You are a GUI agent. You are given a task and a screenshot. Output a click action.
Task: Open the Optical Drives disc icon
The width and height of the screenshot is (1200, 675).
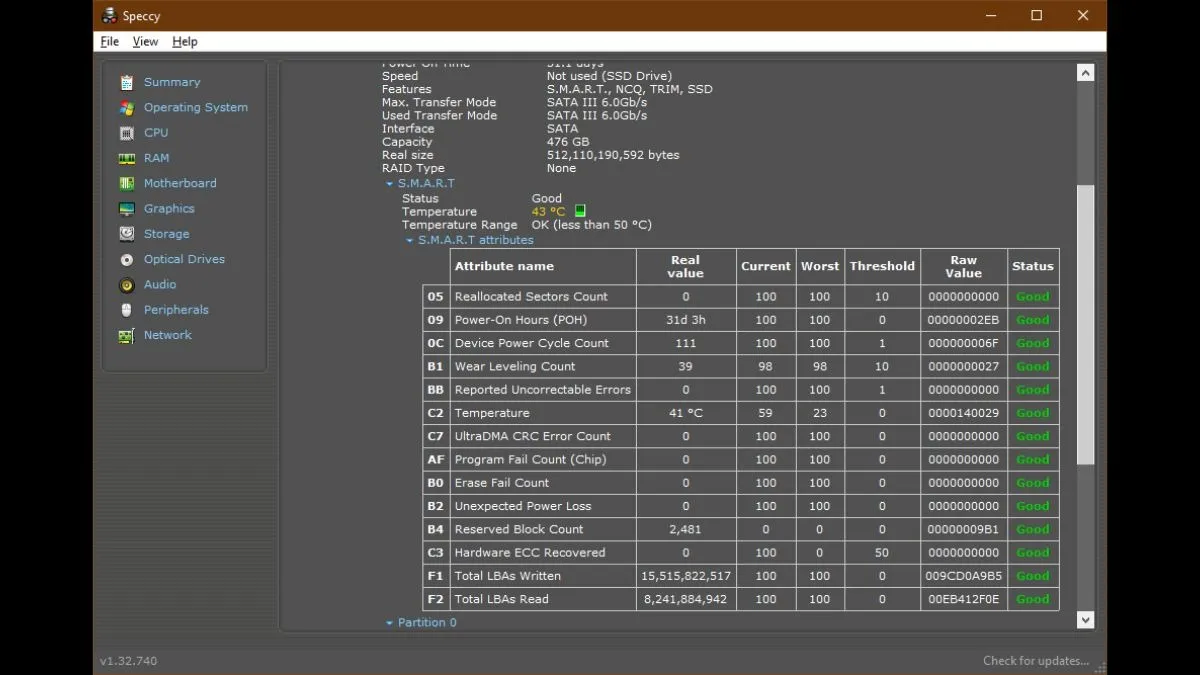(127, 260)
